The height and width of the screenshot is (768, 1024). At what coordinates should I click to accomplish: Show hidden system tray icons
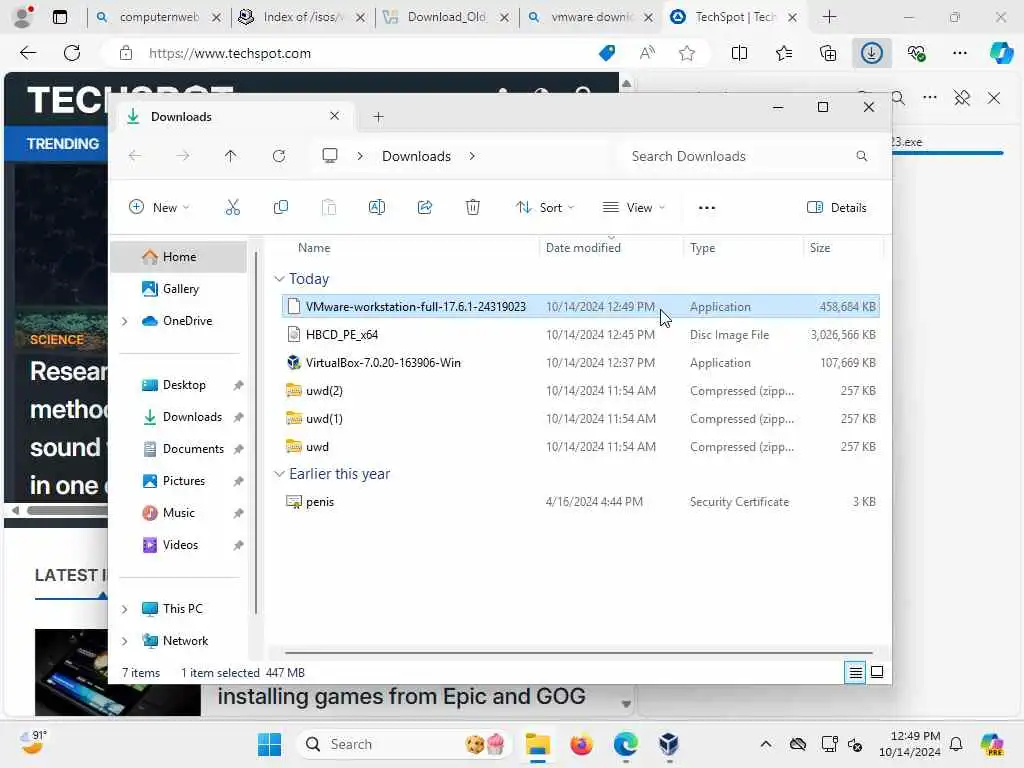(765, 744)
